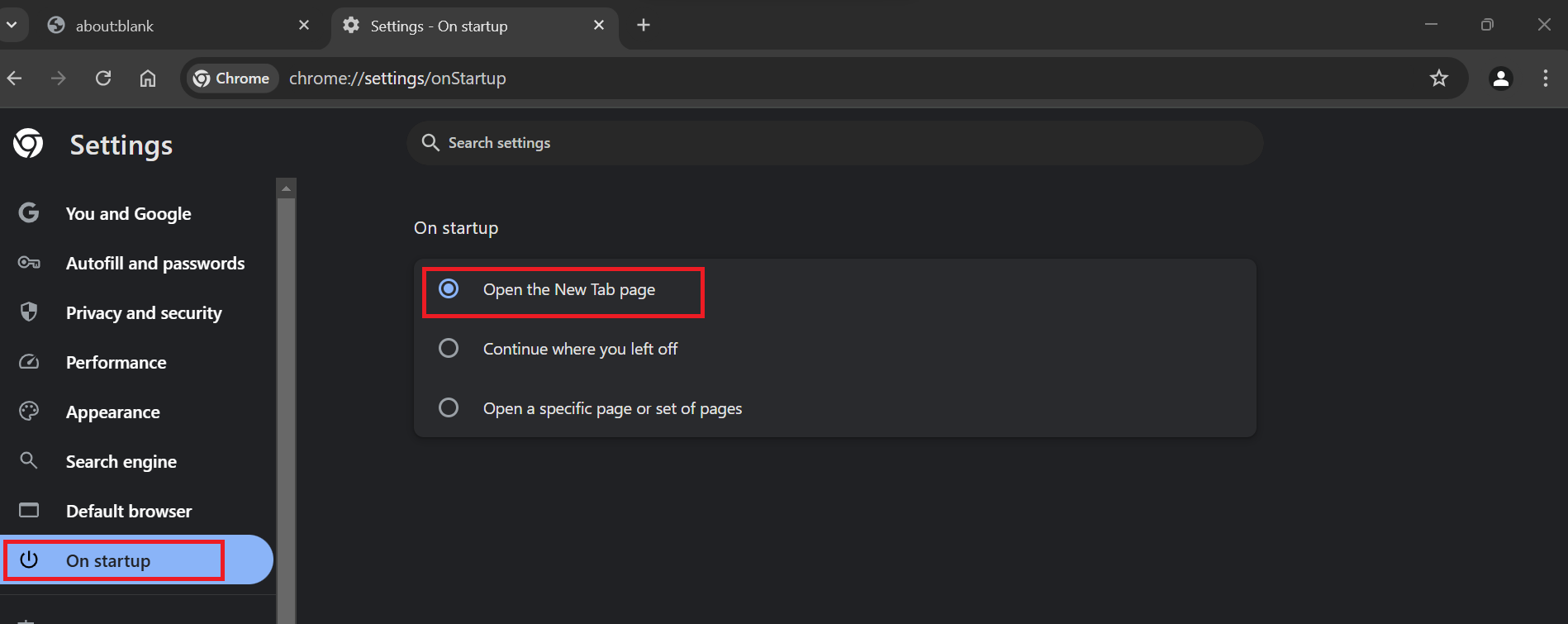Select Open the New Tab page radio
This screenshot has height=624, width=1568.
pyautogui.click(x=449, y=288)
